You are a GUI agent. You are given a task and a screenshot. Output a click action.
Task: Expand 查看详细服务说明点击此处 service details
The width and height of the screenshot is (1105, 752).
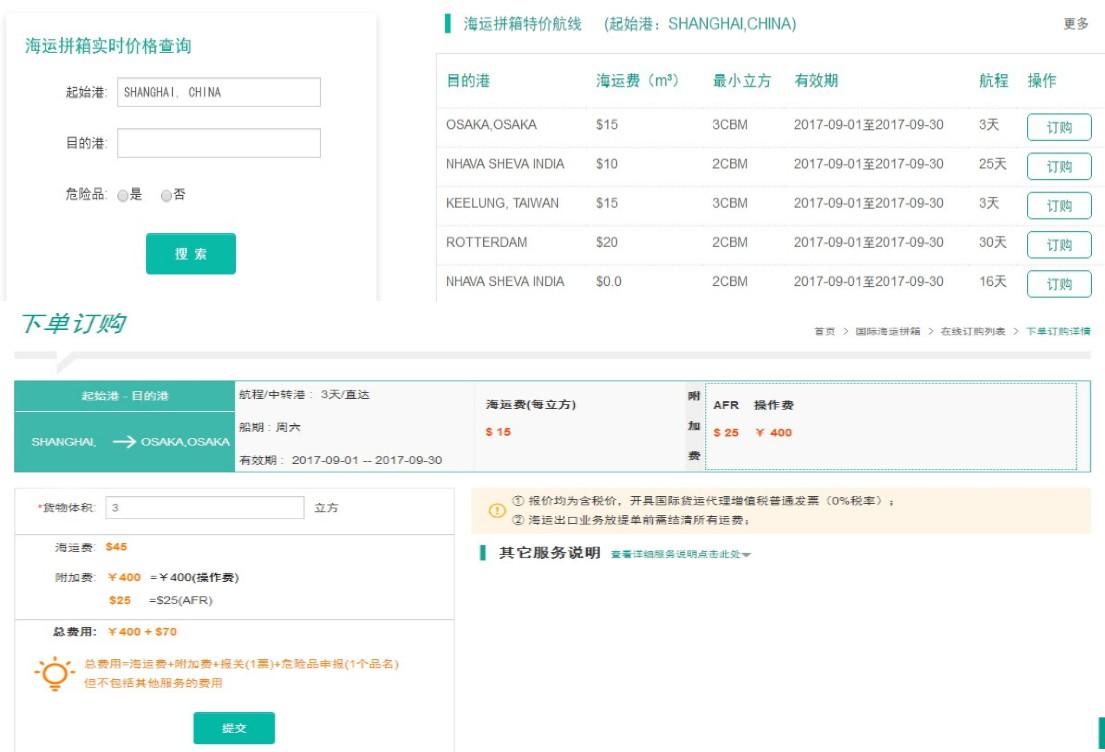pyautogui.click(x=681, y=555)
